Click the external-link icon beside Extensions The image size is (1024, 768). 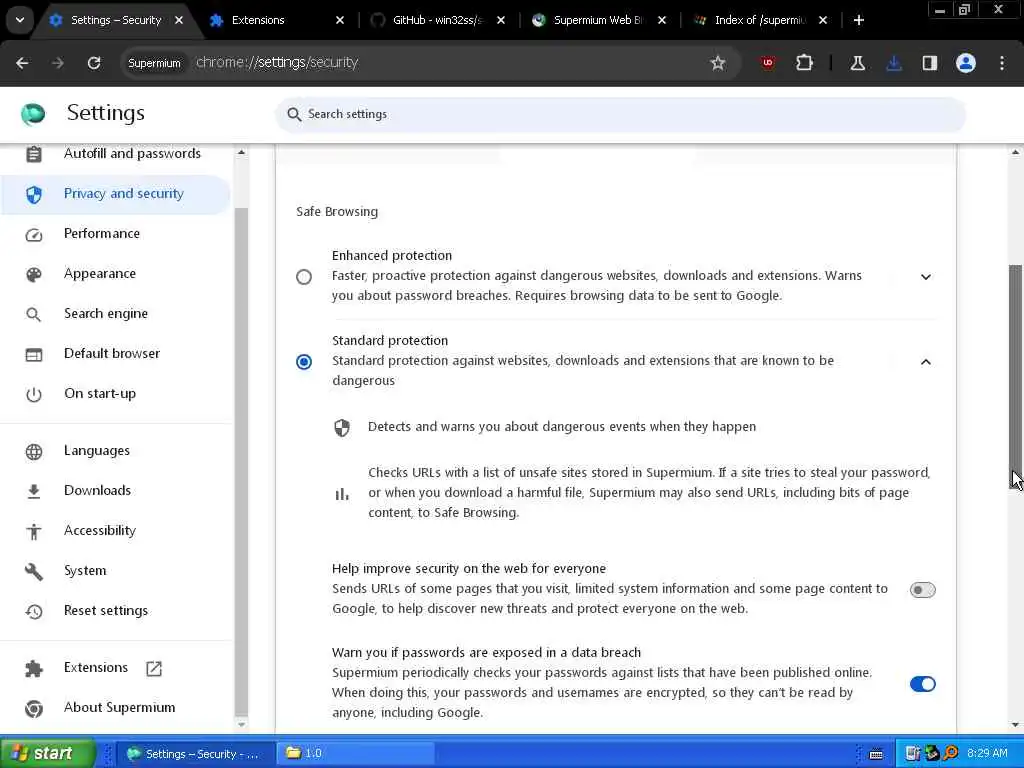point(154,668)
